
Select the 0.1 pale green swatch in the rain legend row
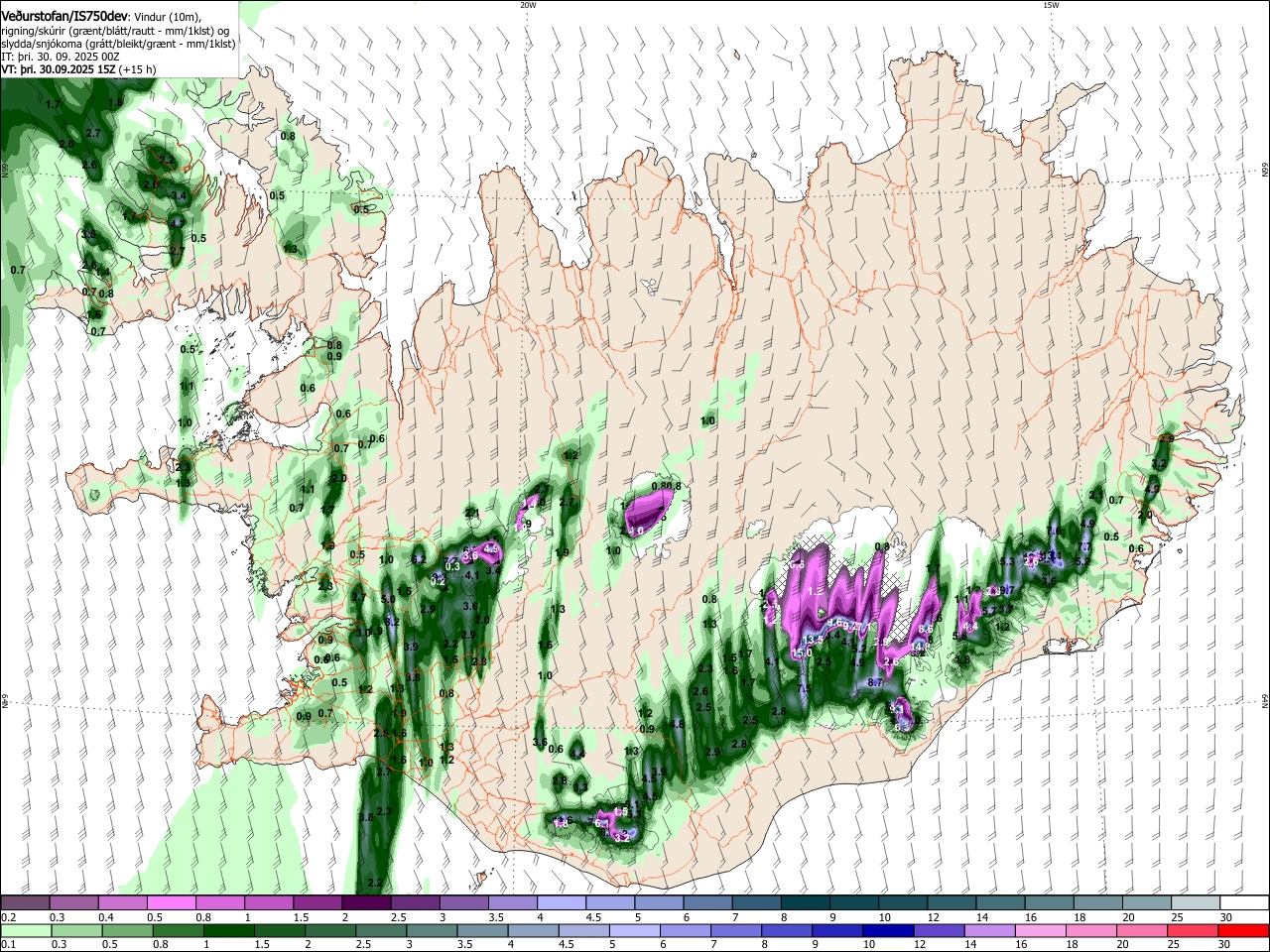(x=24, y=930)
